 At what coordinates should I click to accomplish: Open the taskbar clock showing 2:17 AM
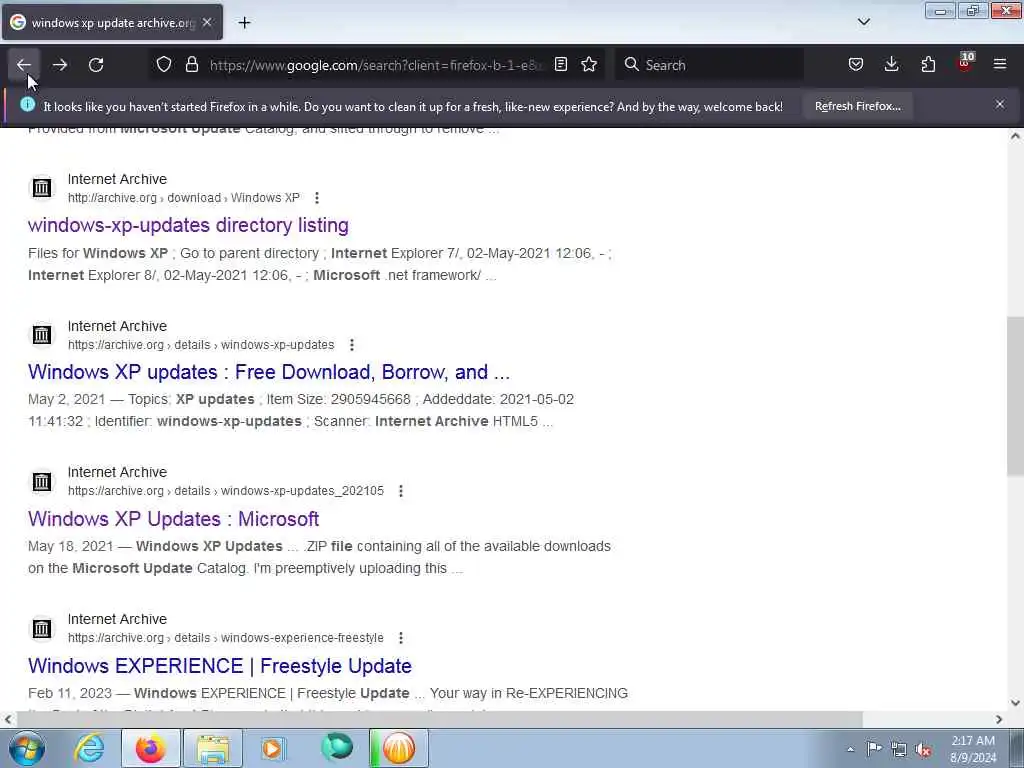click(973, 749)
